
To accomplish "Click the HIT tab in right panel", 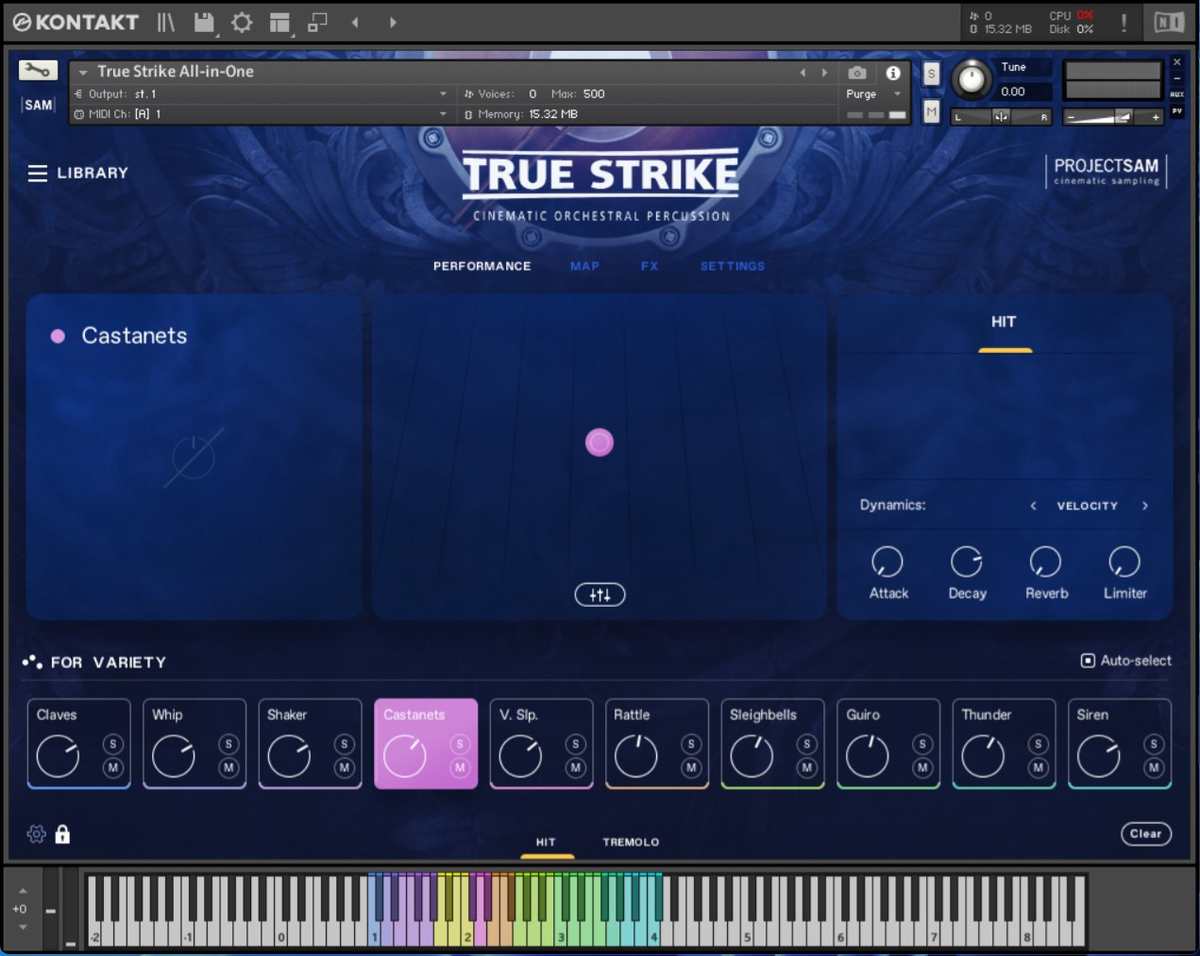I will tap(1004, 322).
